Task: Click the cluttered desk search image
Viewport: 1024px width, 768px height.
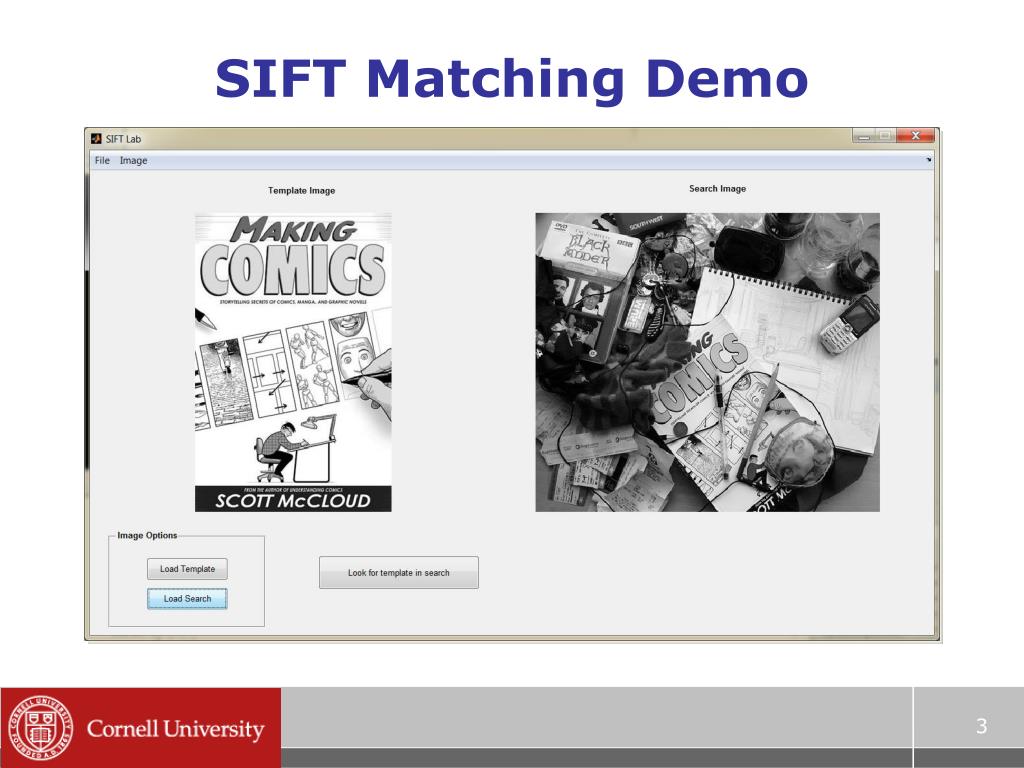Action: [707, 362]
